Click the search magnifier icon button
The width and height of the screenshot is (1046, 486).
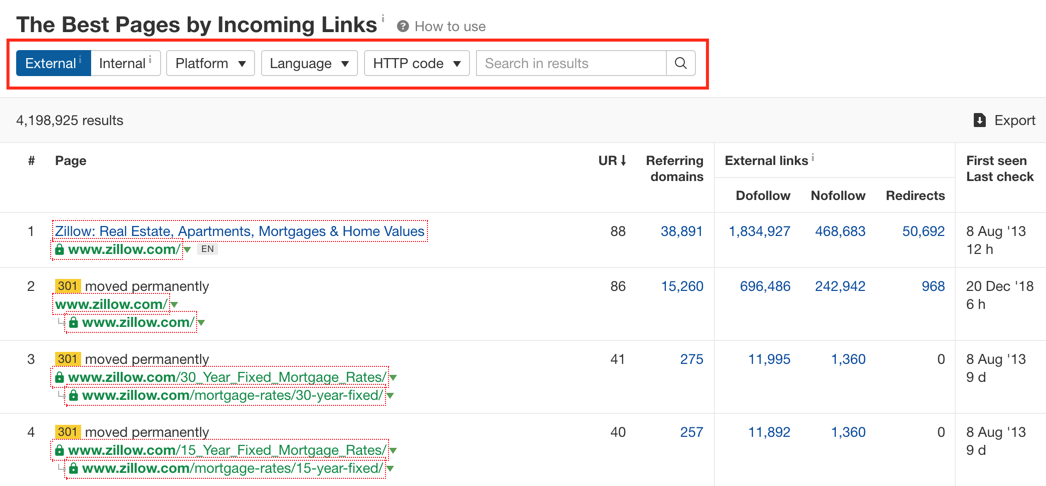(x=680, y=63)
